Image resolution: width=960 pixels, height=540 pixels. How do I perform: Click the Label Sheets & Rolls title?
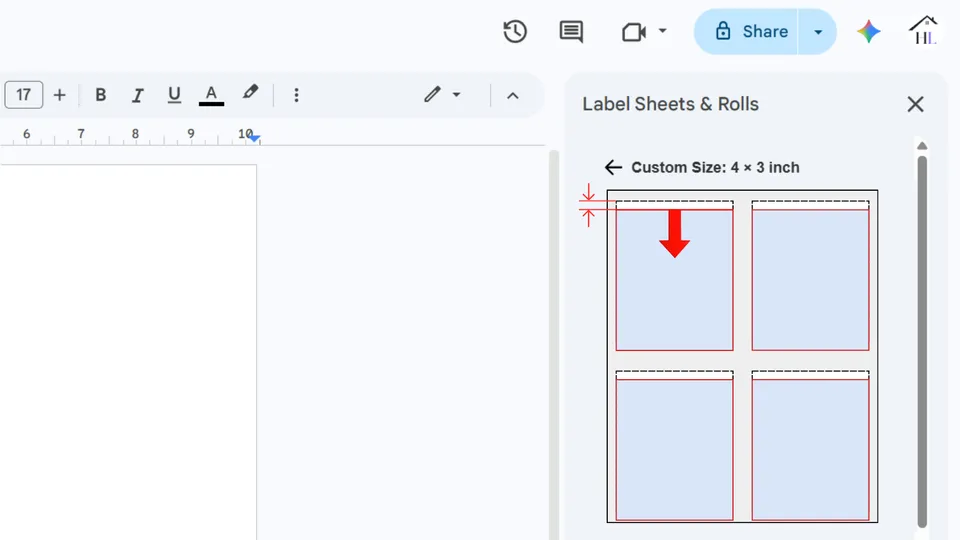[x=670, y=104]
